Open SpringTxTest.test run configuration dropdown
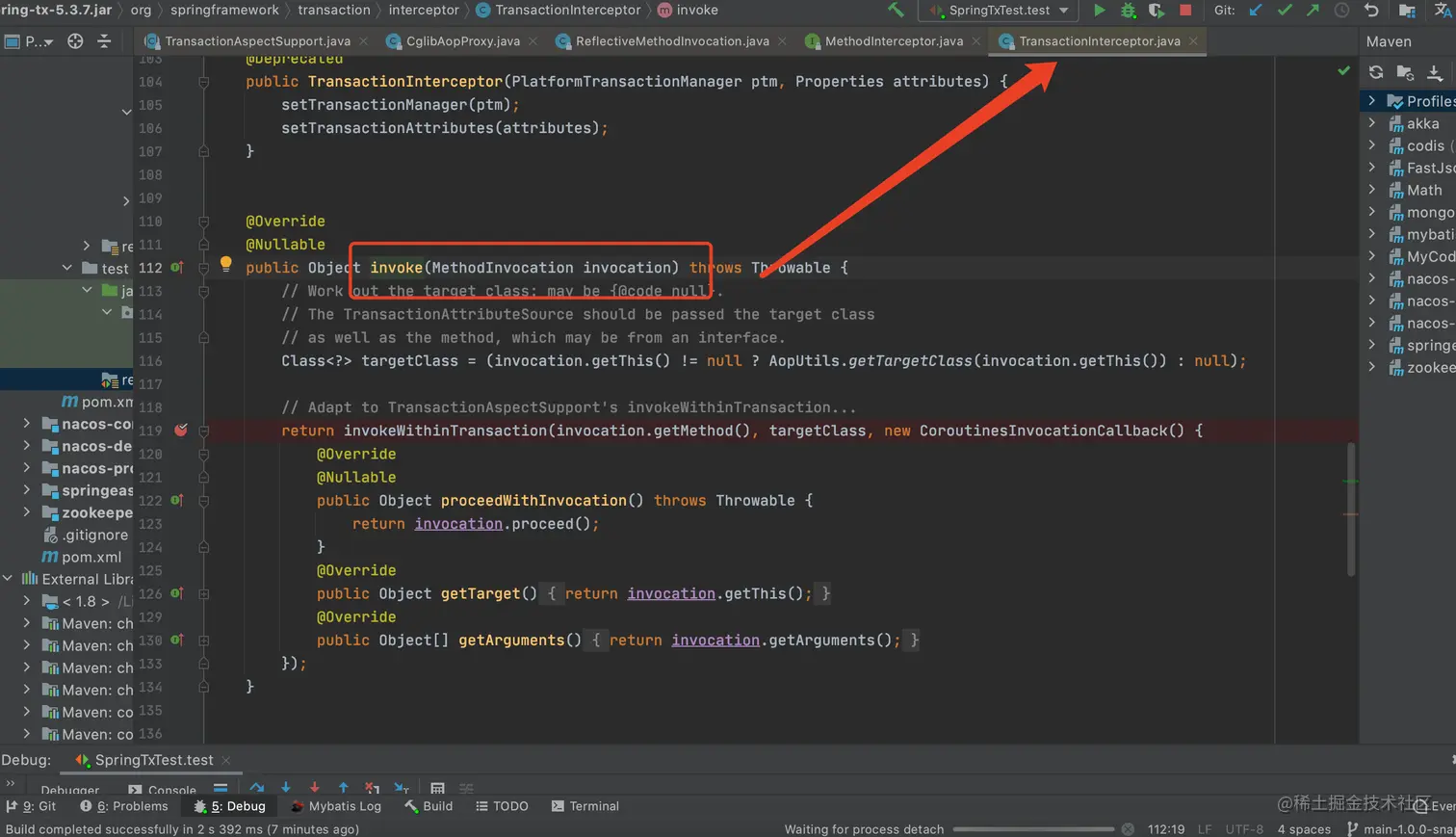Screen dimensions: 1456x837 click(x=1000, y=10)
